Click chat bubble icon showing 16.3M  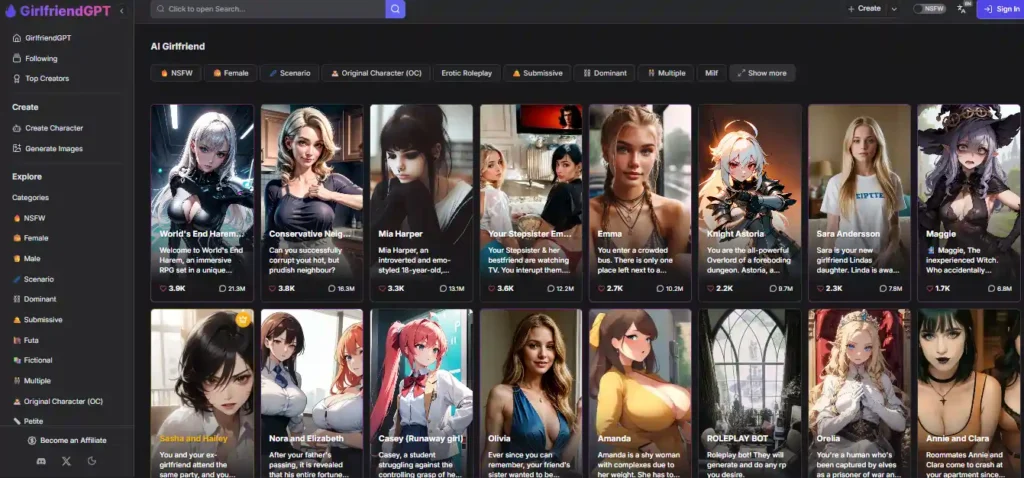point(332,288)
